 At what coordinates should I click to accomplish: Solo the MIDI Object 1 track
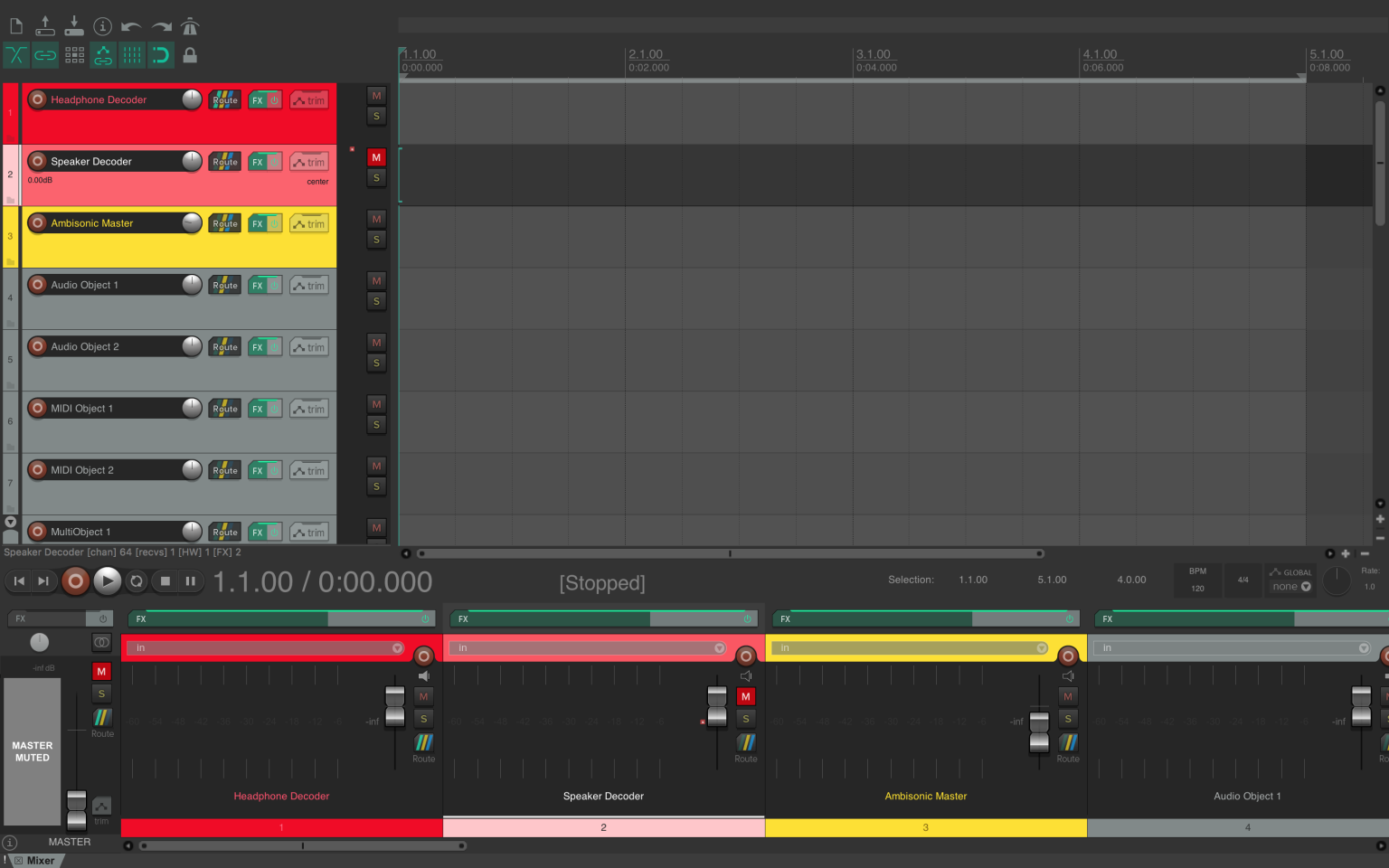point(376,424)
